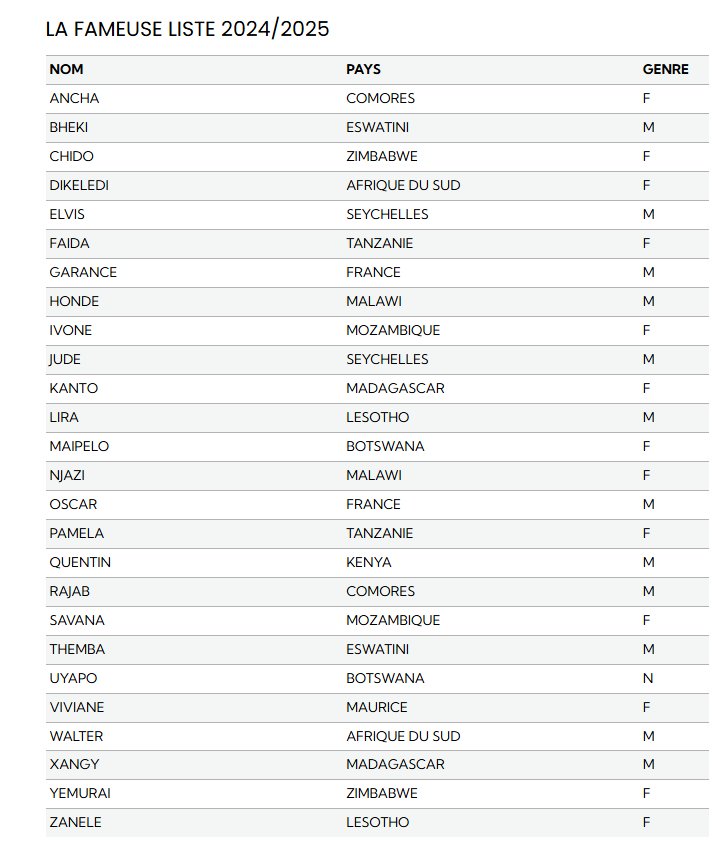728x844 pixels.
Task: Click AFRIQUE DU SUD in the WALTER row
Action: tap(403, 736)
